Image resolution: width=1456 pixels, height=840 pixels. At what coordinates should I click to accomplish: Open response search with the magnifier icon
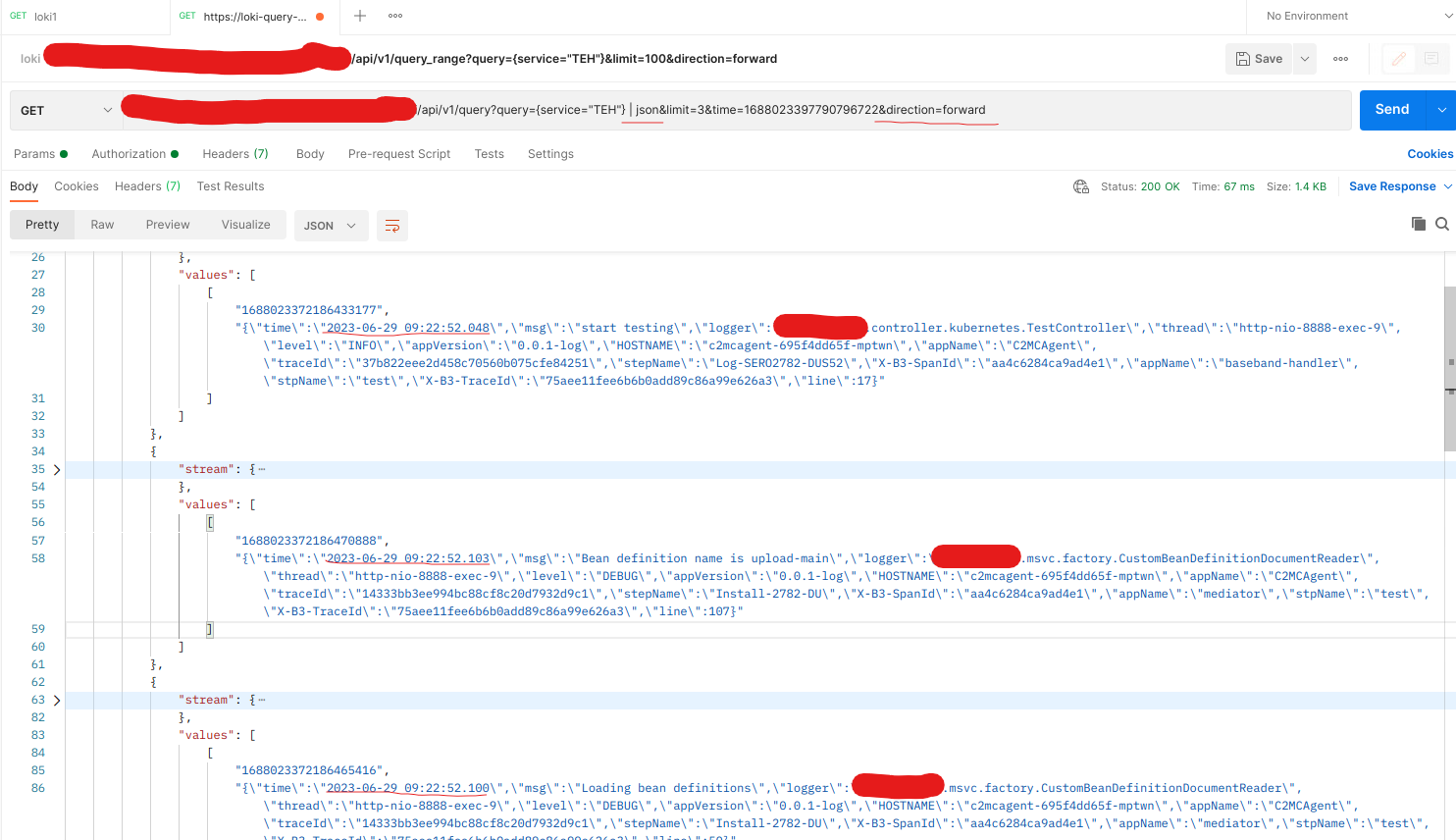pos(1441,224)
